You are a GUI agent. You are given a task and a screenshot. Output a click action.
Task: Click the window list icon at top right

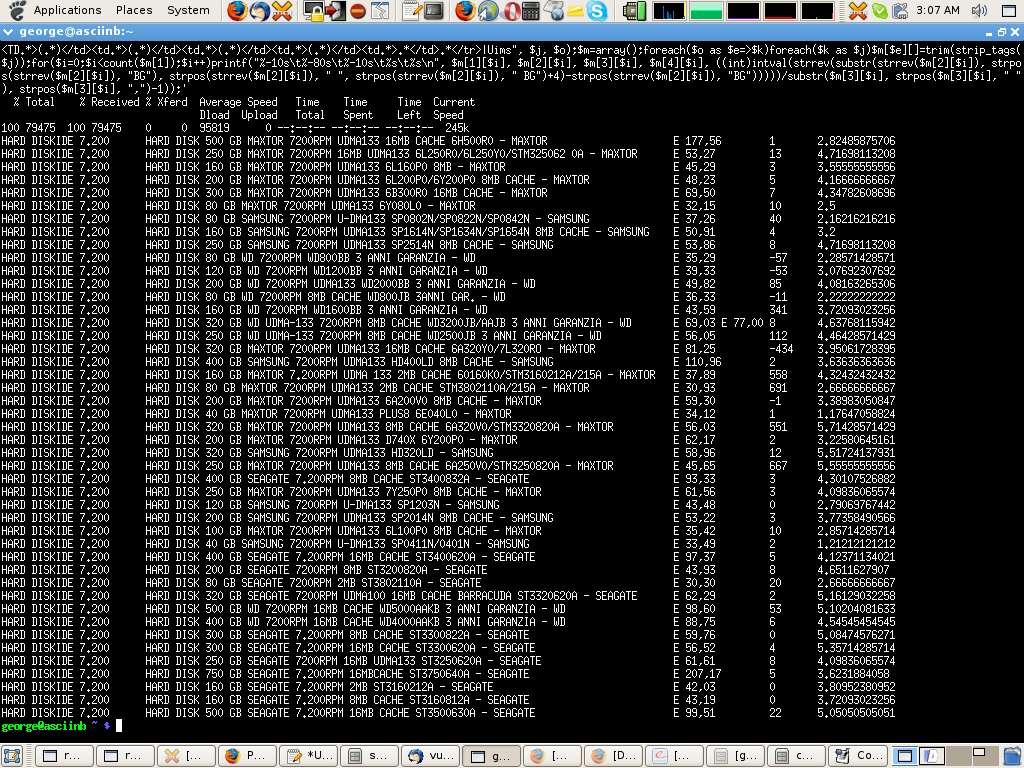click(1006, 11)
